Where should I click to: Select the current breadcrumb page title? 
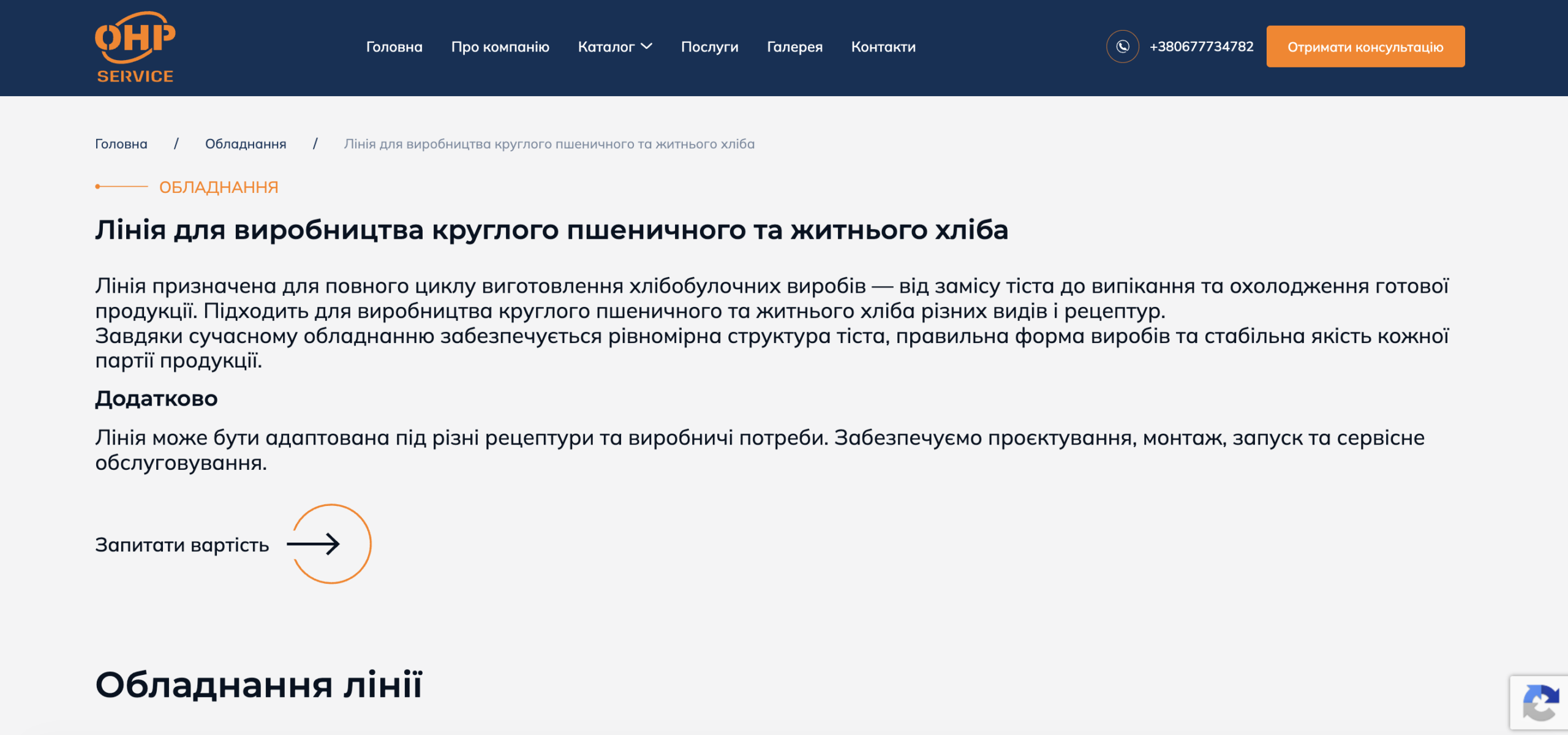tap(549, 144)
